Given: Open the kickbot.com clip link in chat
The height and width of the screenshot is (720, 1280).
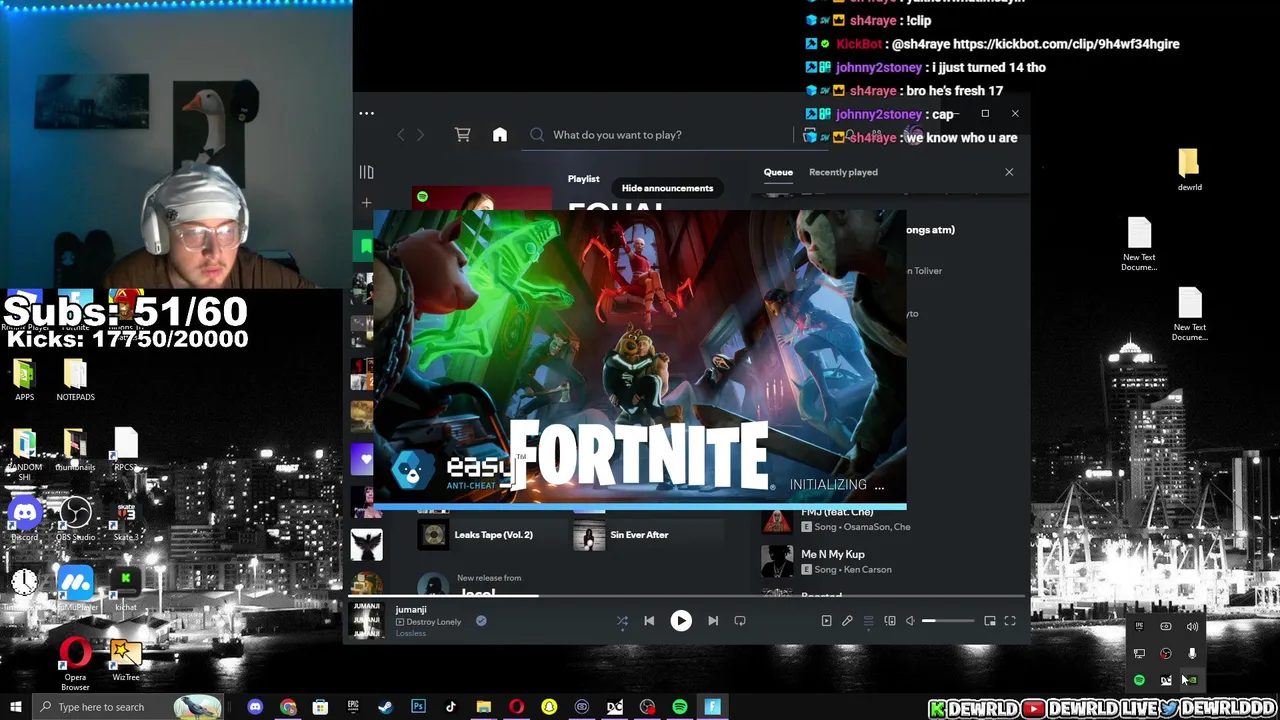Looking at the screenshot, I should 1066,44.
